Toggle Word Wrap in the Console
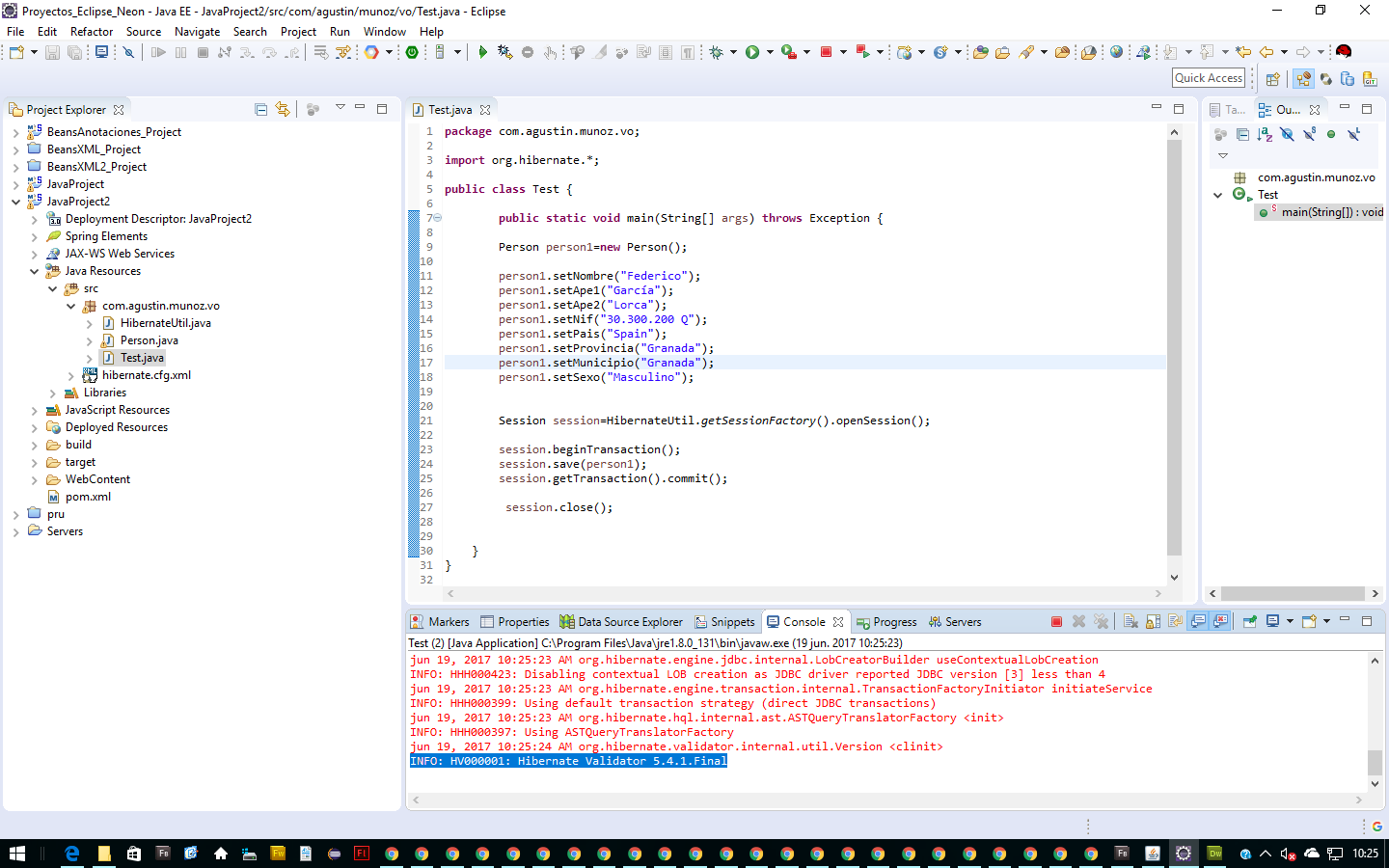The width and height of the screenshot is (1389, 868). [1175, 621]
